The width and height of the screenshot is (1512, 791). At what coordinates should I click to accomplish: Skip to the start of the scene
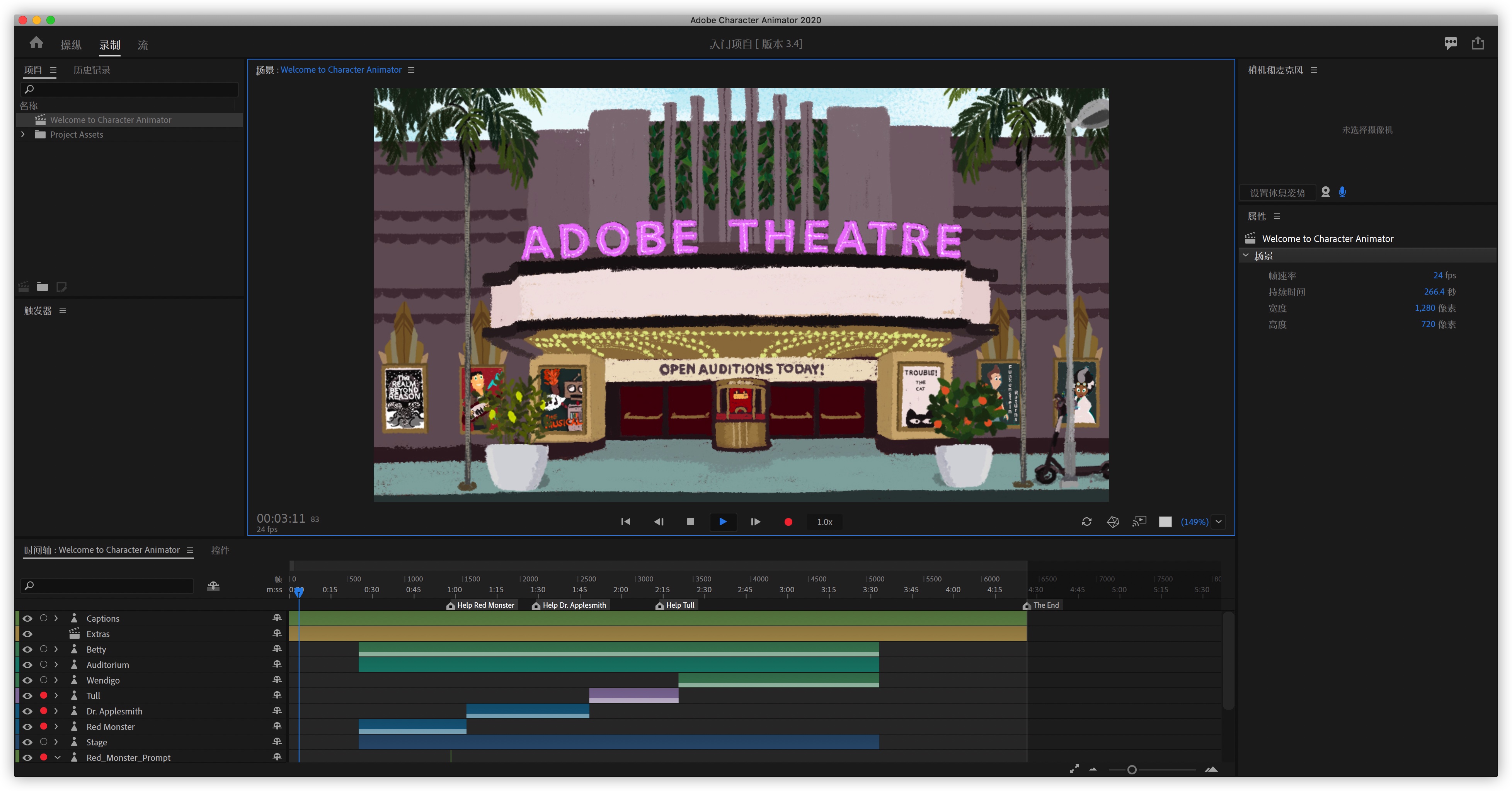[626, 522]
